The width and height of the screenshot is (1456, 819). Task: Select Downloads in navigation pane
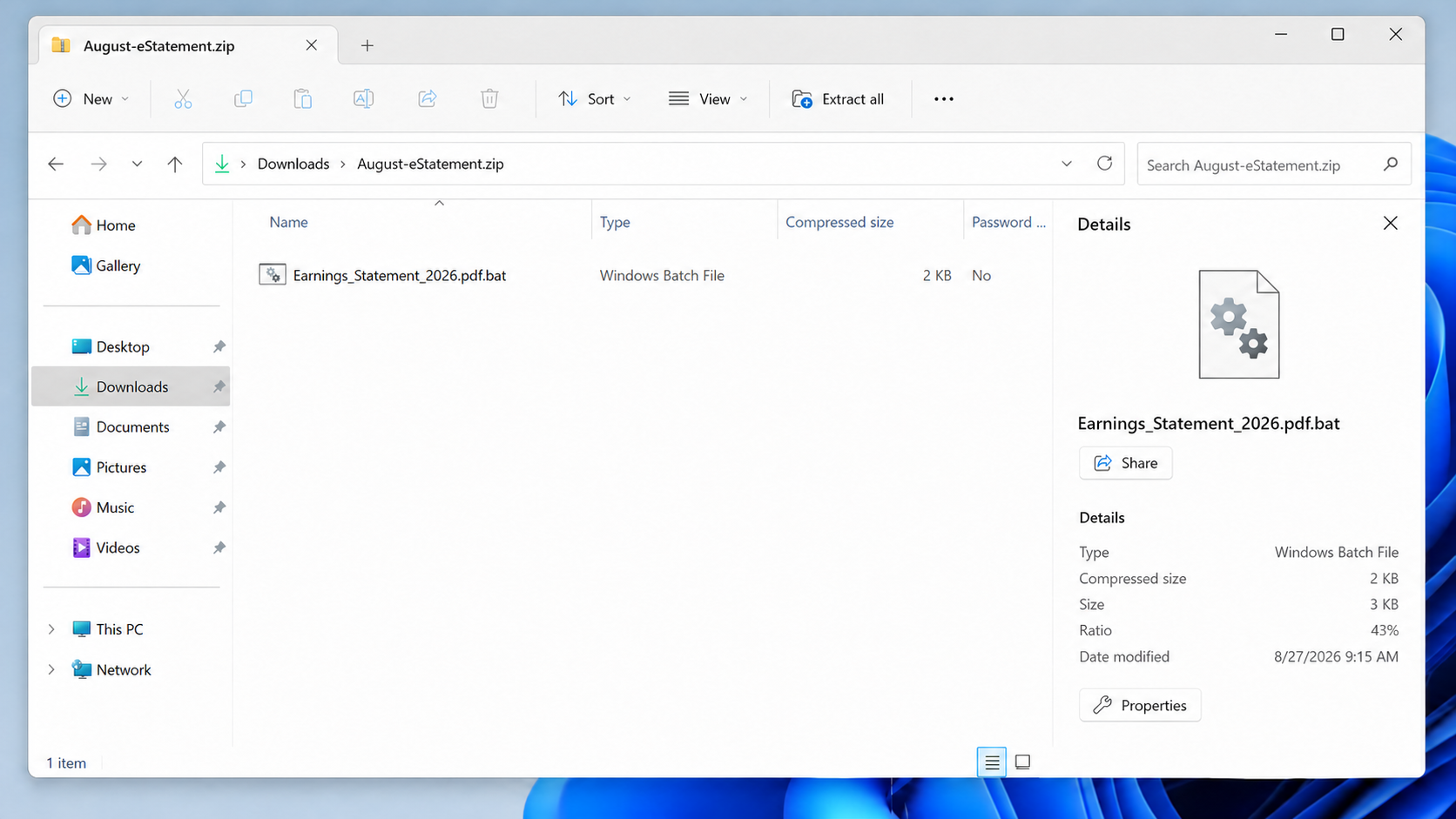pyautogui.click(x=131, y=386)
